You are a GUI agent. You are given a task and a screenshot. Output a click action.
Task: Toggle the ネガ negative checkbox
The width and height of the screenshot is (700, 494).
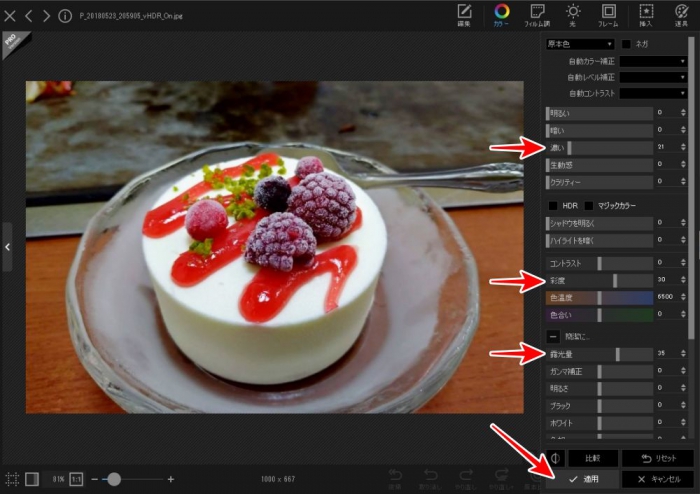click(626, 44)
